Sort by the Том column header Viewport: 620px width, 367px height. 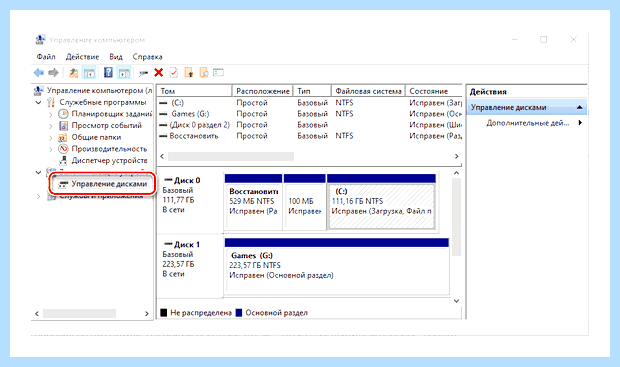[x=195, y=91]
